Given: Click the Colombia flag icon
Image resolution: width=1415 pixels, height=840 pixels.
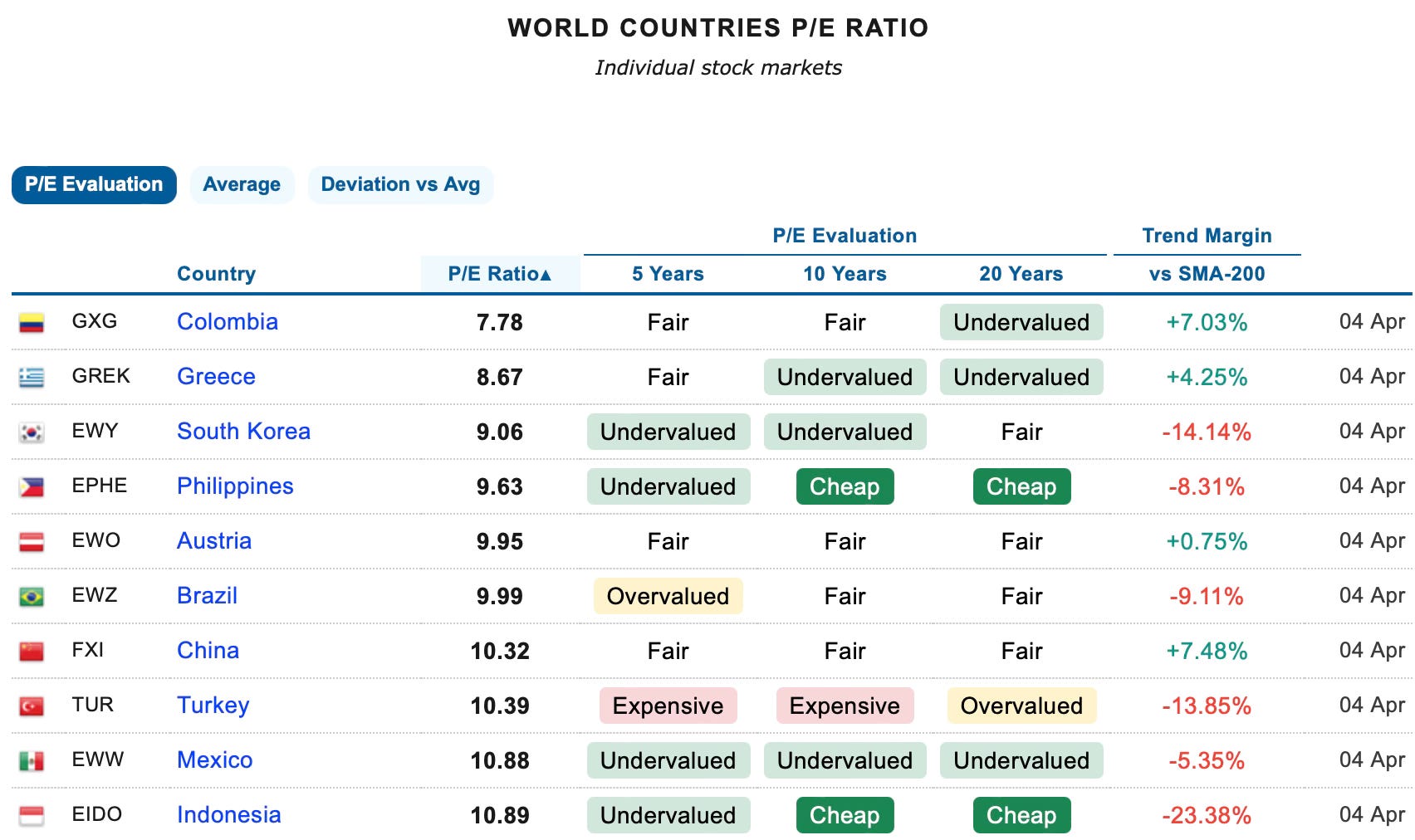Looking at the screenshot, I should (32, 323).
